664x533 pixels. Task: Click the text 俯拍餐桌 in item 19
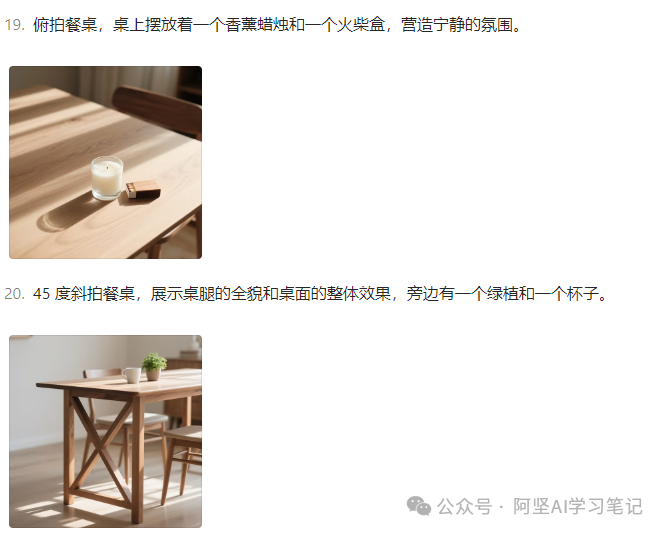click(x=65, y=25)
